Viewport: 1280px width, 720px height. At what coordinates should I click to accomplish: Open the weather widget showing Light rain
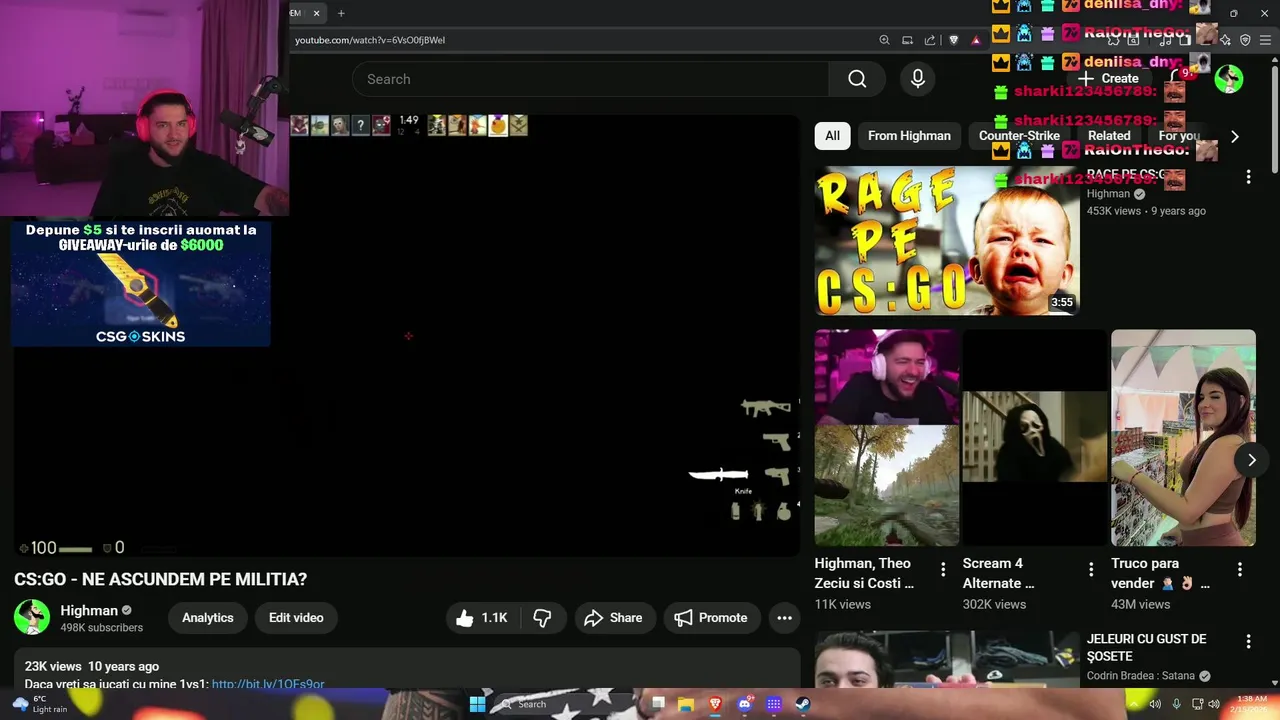pyautogui.click(x=38, y=704)
